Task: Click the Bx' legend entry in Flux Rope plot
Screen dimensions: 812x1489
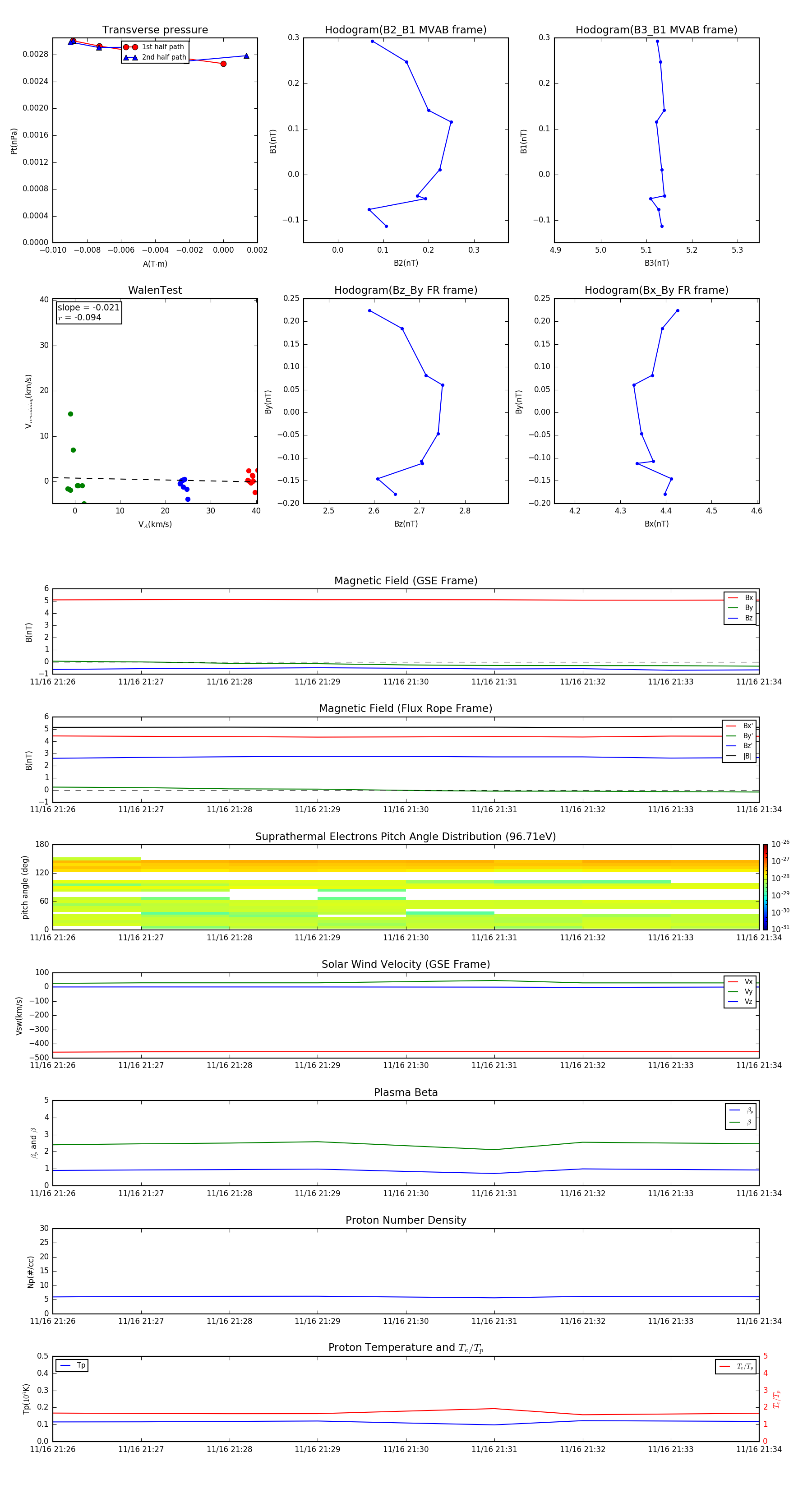Action: click(739, 726)
